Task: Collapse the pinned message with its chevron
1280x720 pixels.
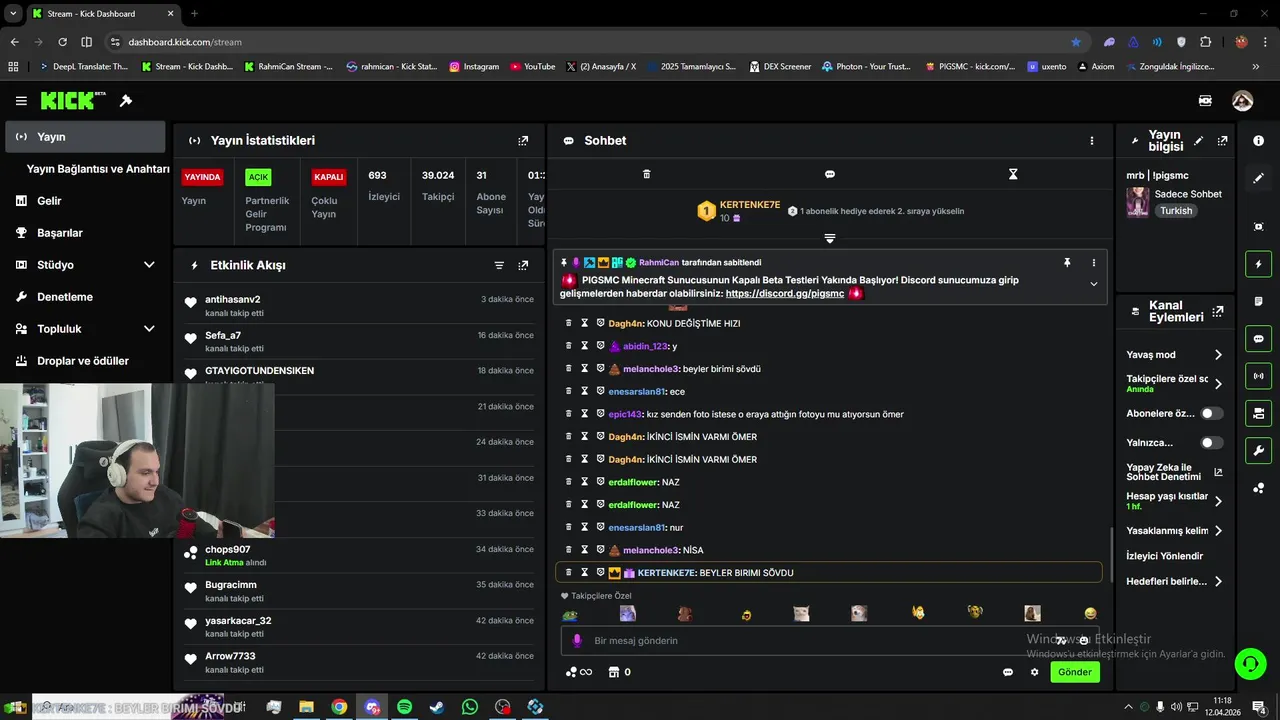Action: click(1093, 284)
